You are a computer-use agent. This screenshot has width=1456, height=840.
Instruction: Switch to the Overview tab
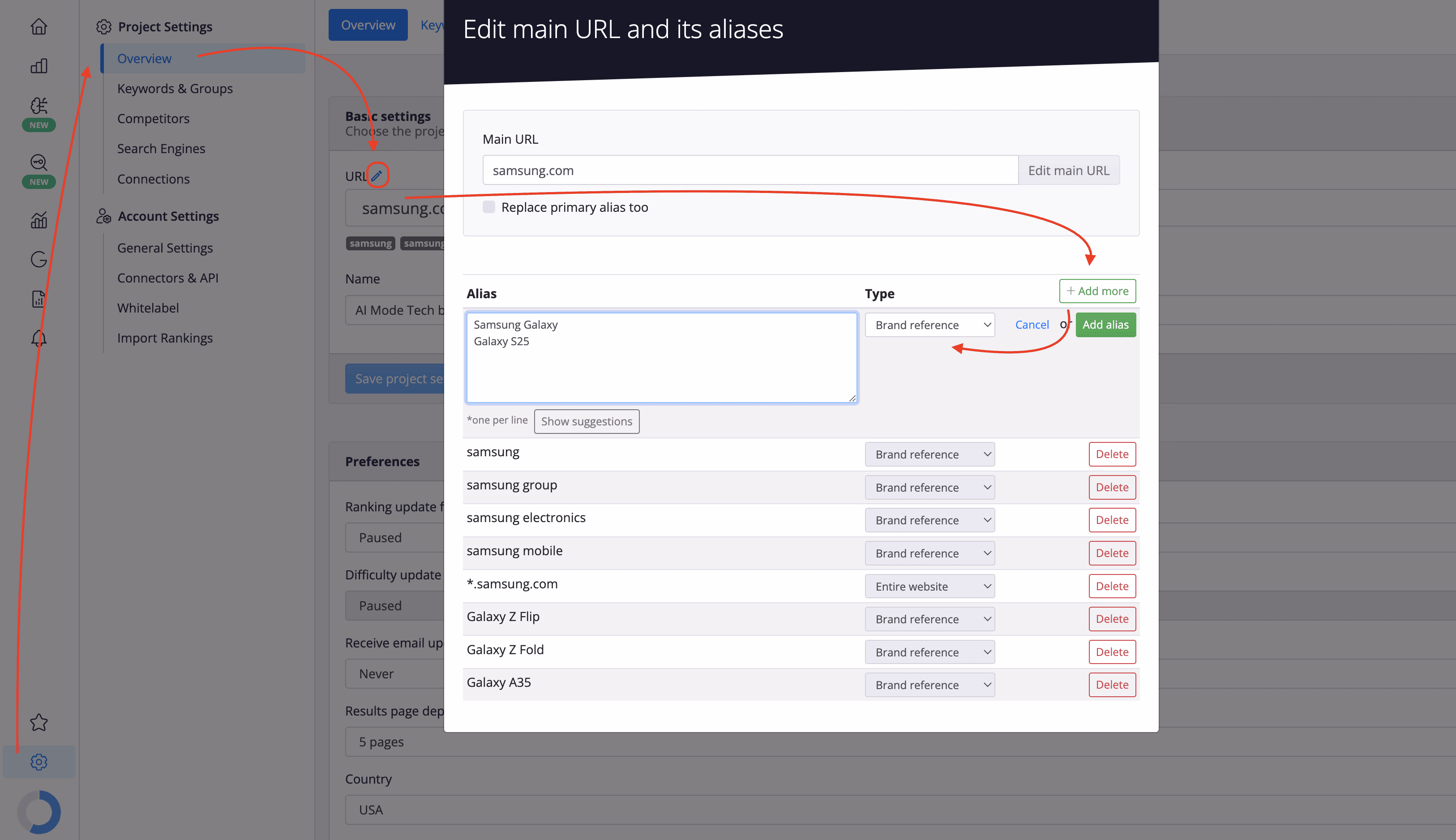pos(368,25)
